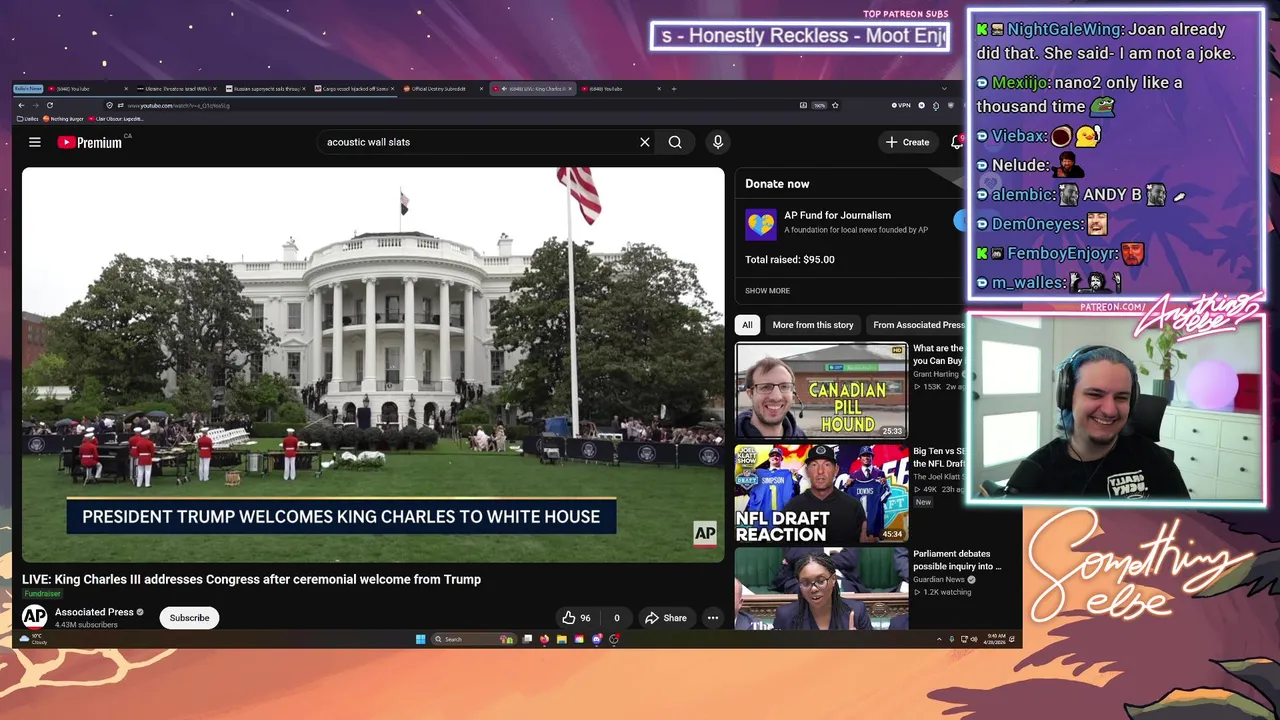Open OBS Studio from the taskbar
This screenshot has height=720, width=1280.
click(614, 639)
